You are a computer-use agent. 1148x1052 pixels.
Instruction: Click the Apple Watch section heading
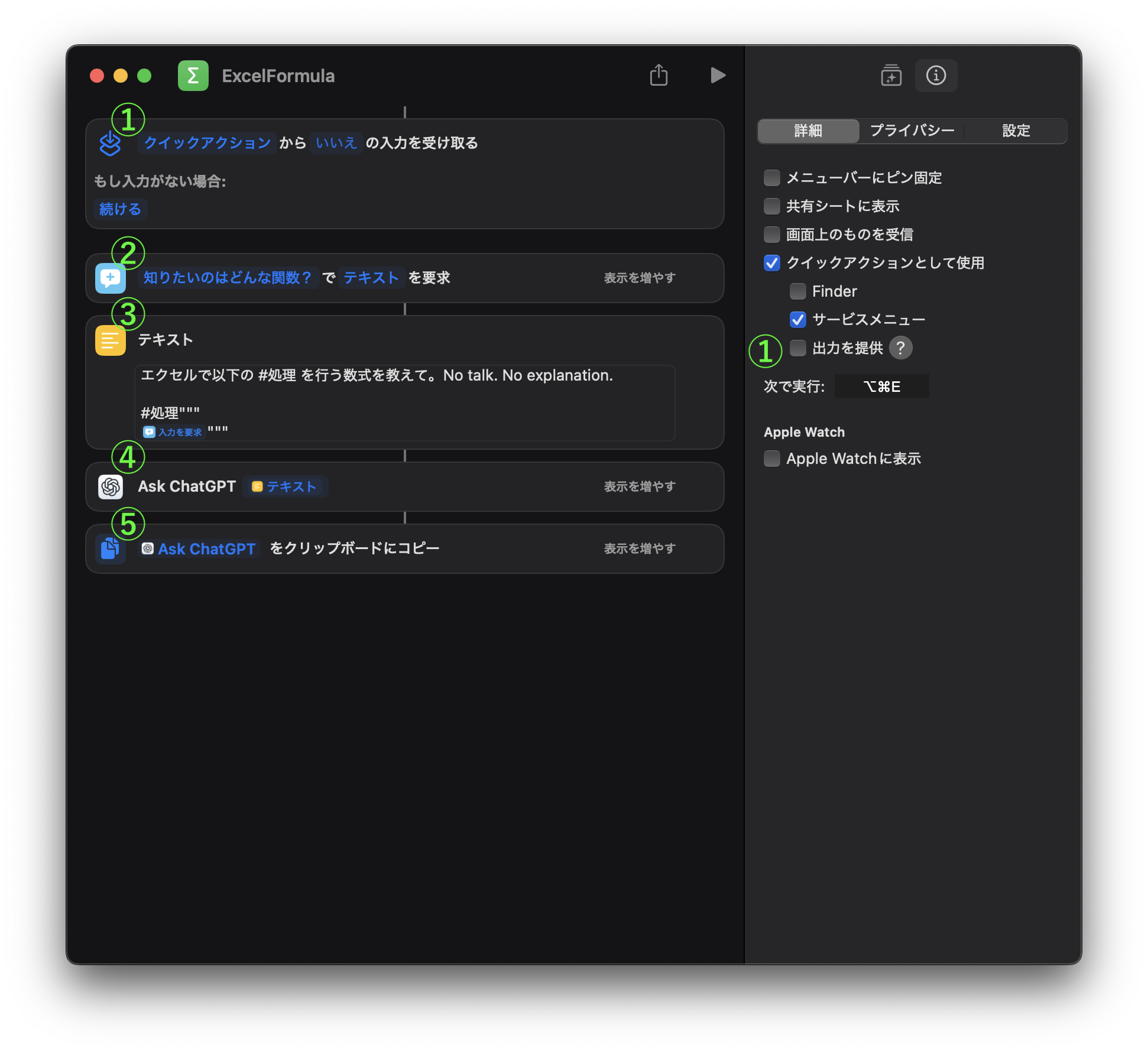pyautogui.click(x=804, y=432)
